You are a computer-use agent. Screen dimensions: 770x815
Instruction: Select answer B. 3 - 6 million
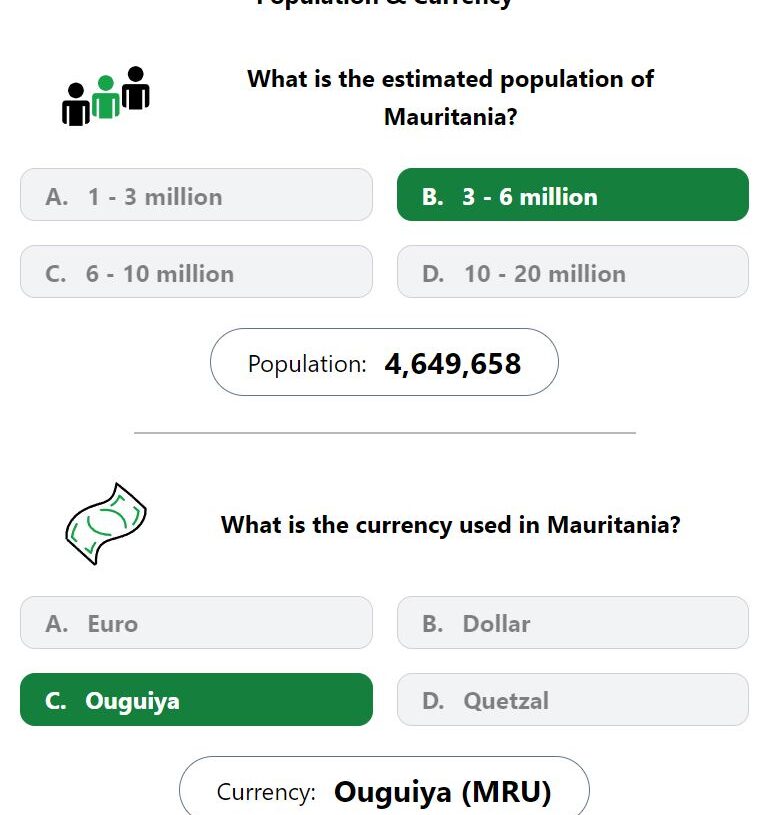[x=573, y=194]
